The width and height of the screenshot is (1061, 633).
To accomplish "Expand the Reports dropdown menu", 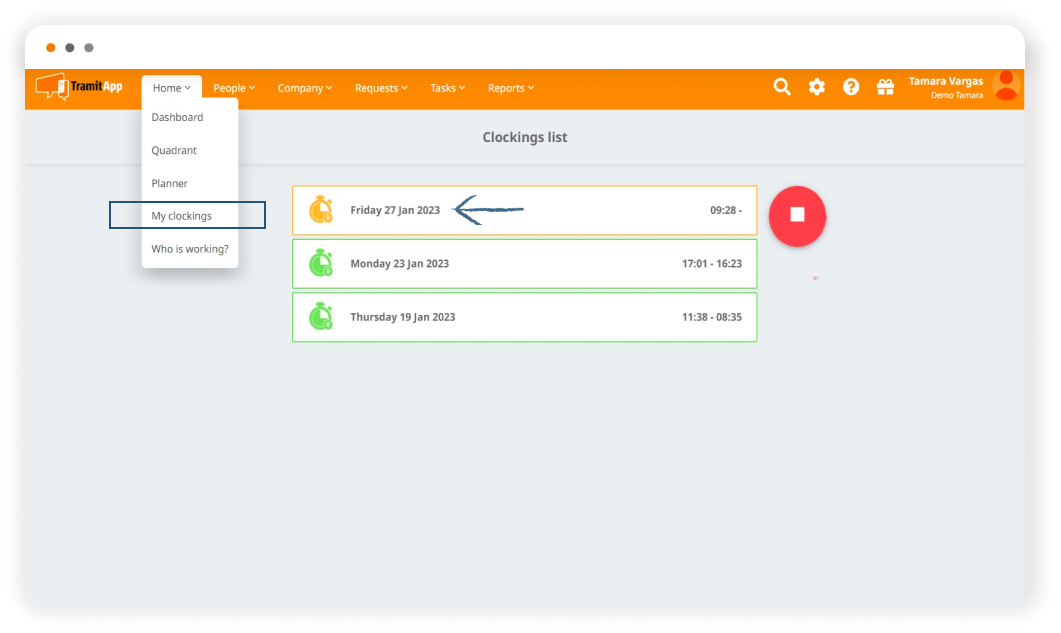I will [x=510, y=88].
